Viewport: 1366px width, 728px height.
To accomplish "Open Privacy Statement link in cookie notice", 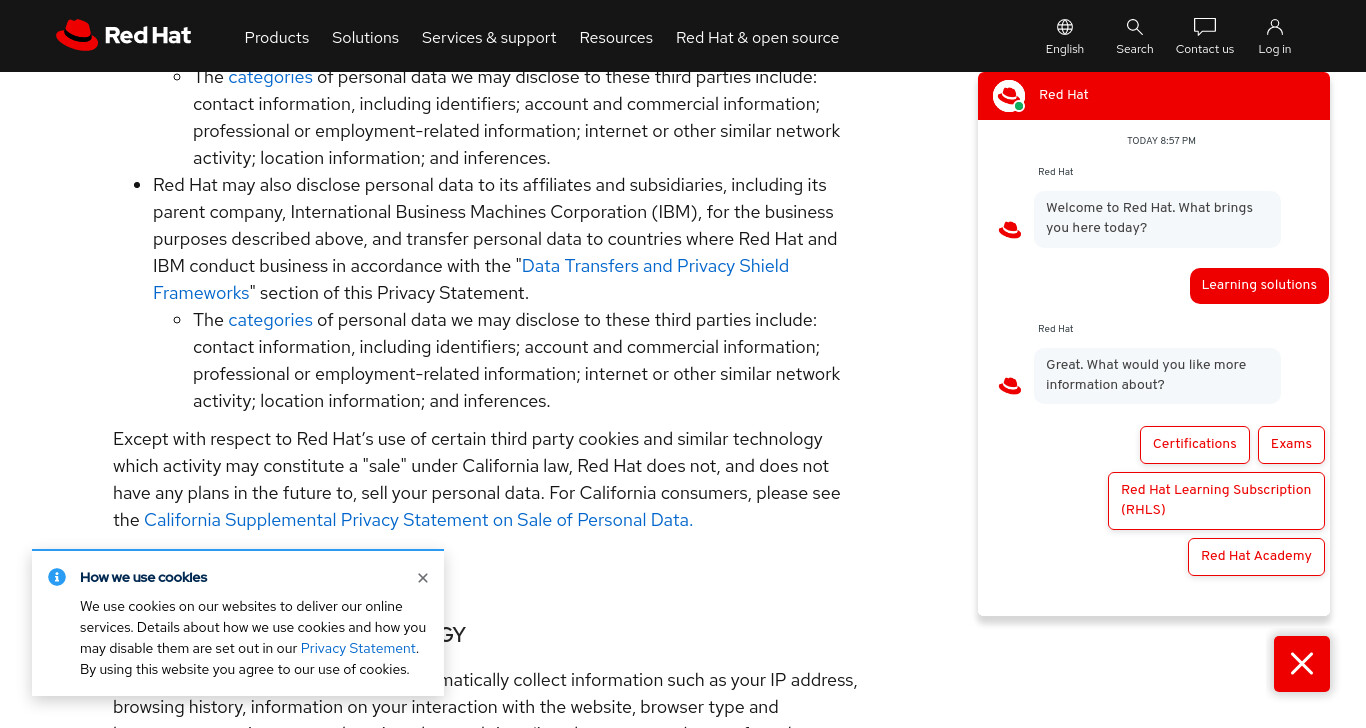I will click(x=359, y=648).
